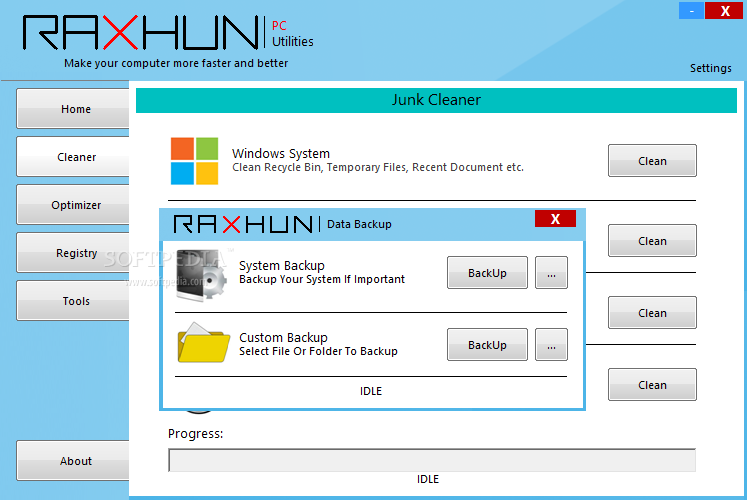
Task: Open the Optimizer section
Action: (x=73, y=205)
